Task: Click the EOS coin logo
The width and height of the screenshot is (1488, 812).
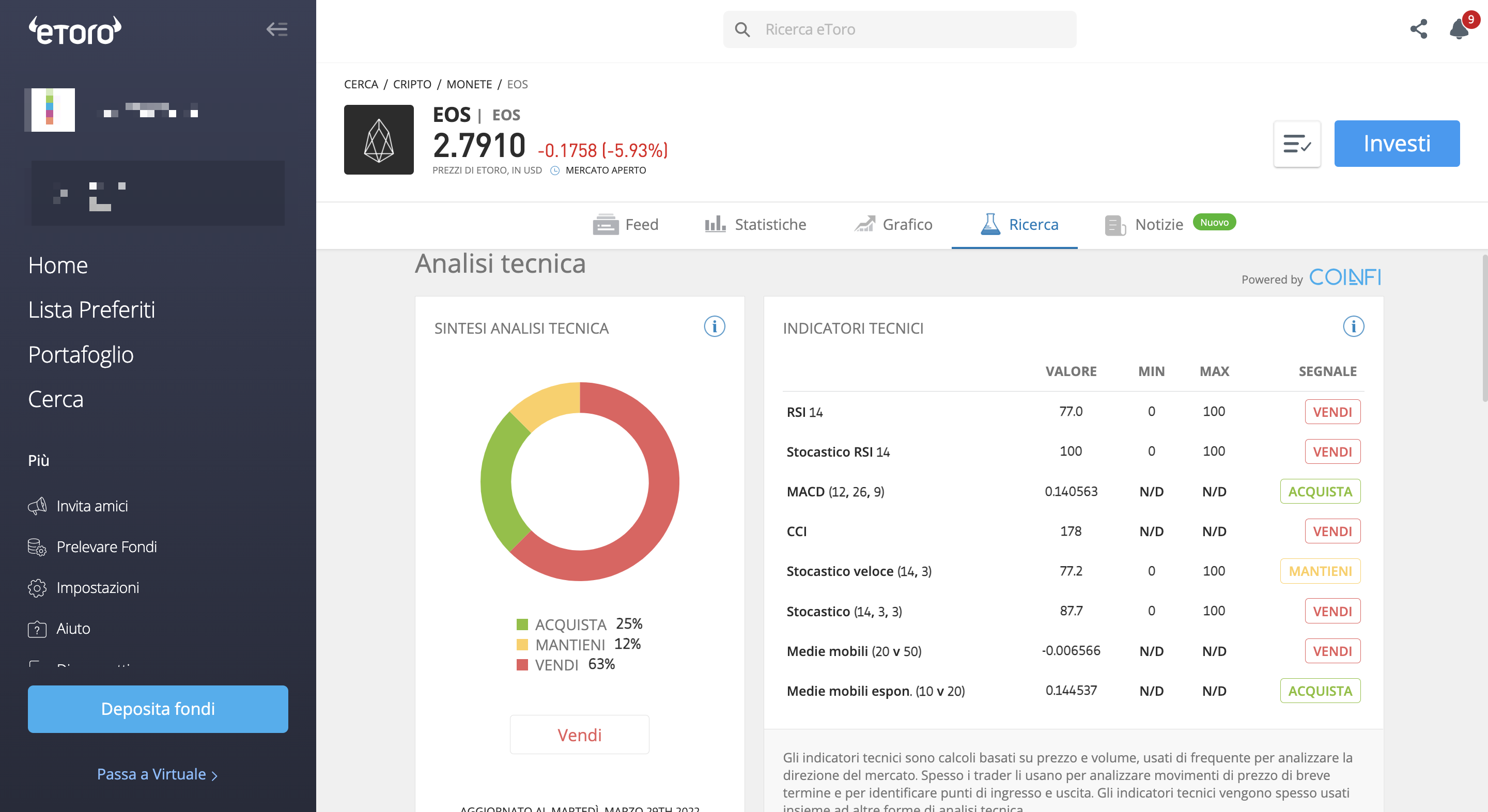Action: coord(379,140)
